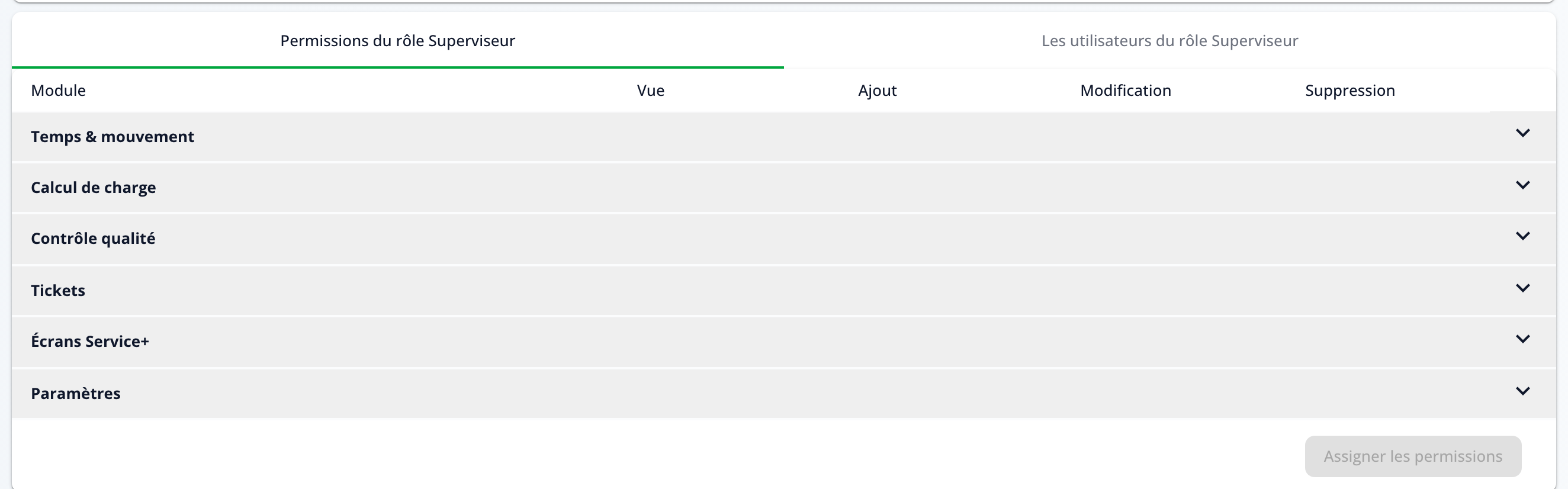Click the Modification column header
This screenshot has height=489, width=1568.
(1126, 91)
